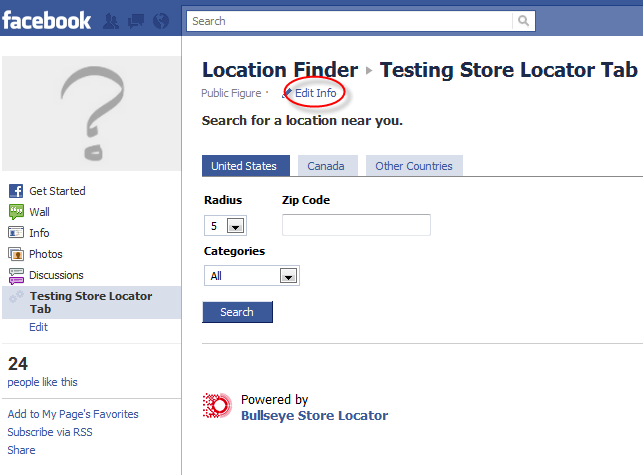This screenshot has width=643, height=475.
Task: Click into the Zip Code field
Action: 356,225
